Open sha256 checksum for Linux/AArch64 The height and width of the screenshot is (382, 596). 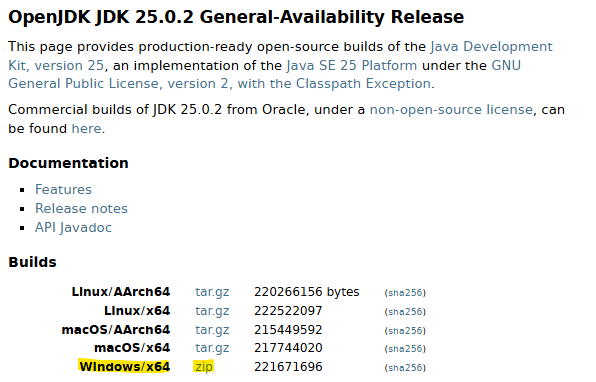(x=405, y=293)
